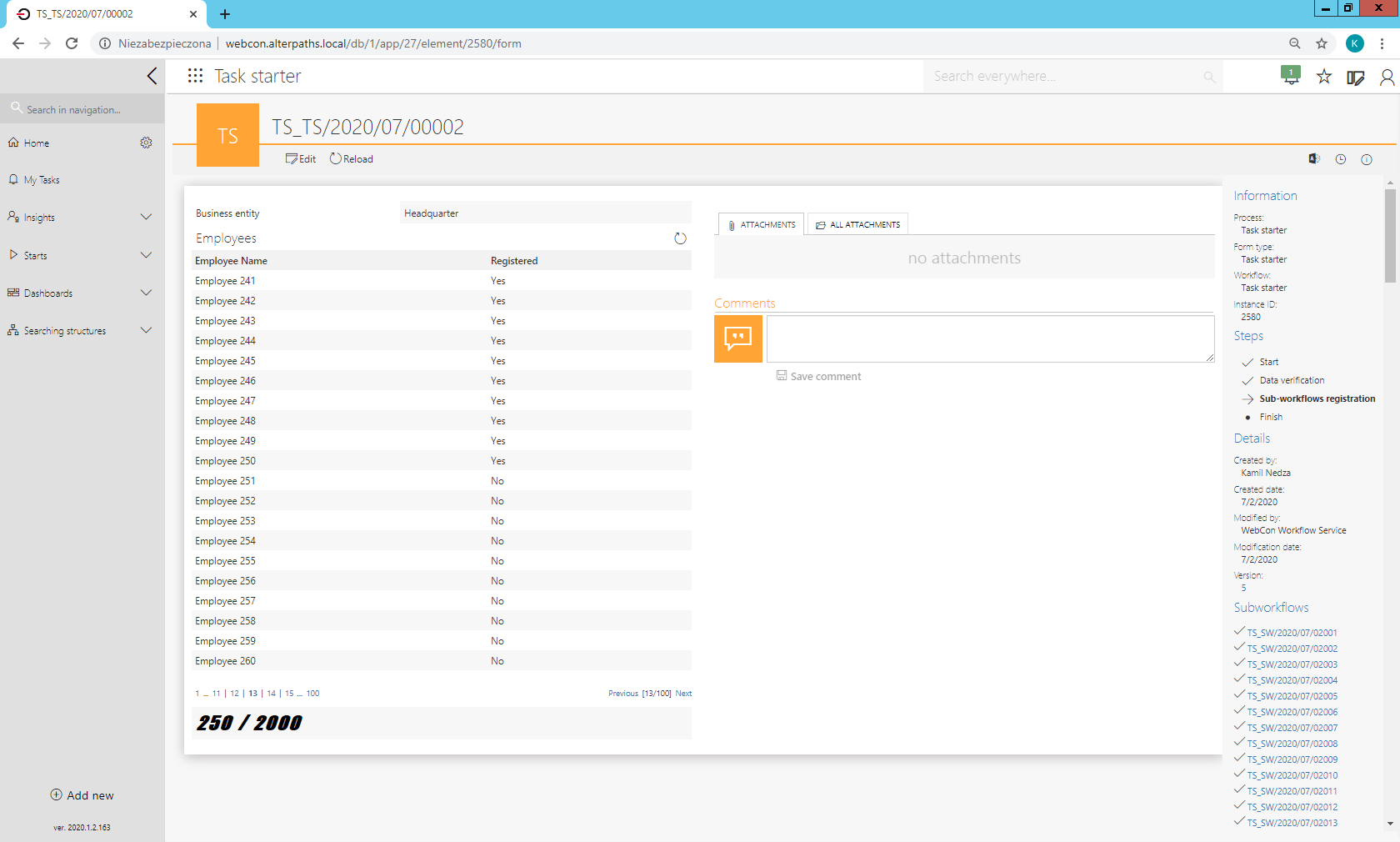The width and height of the screenshot is (1400, 842).
Task: Expand the Dashboards section
Action: point(146,293)
